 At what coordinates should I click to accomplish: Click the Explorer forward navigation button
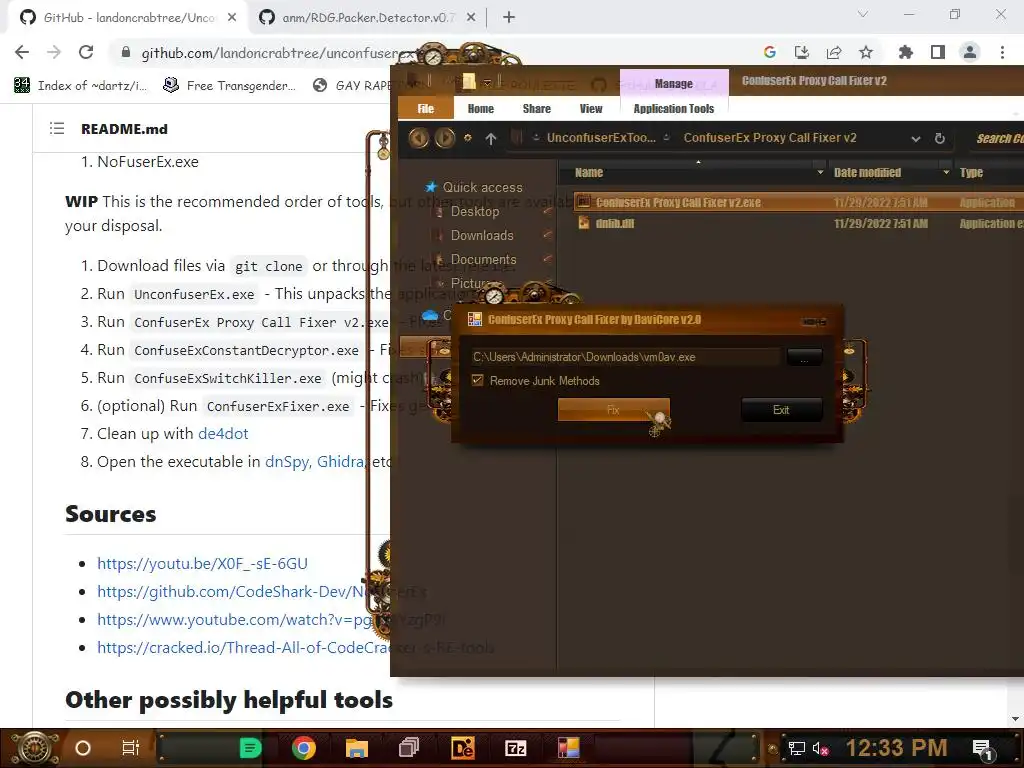coord(445,138)
